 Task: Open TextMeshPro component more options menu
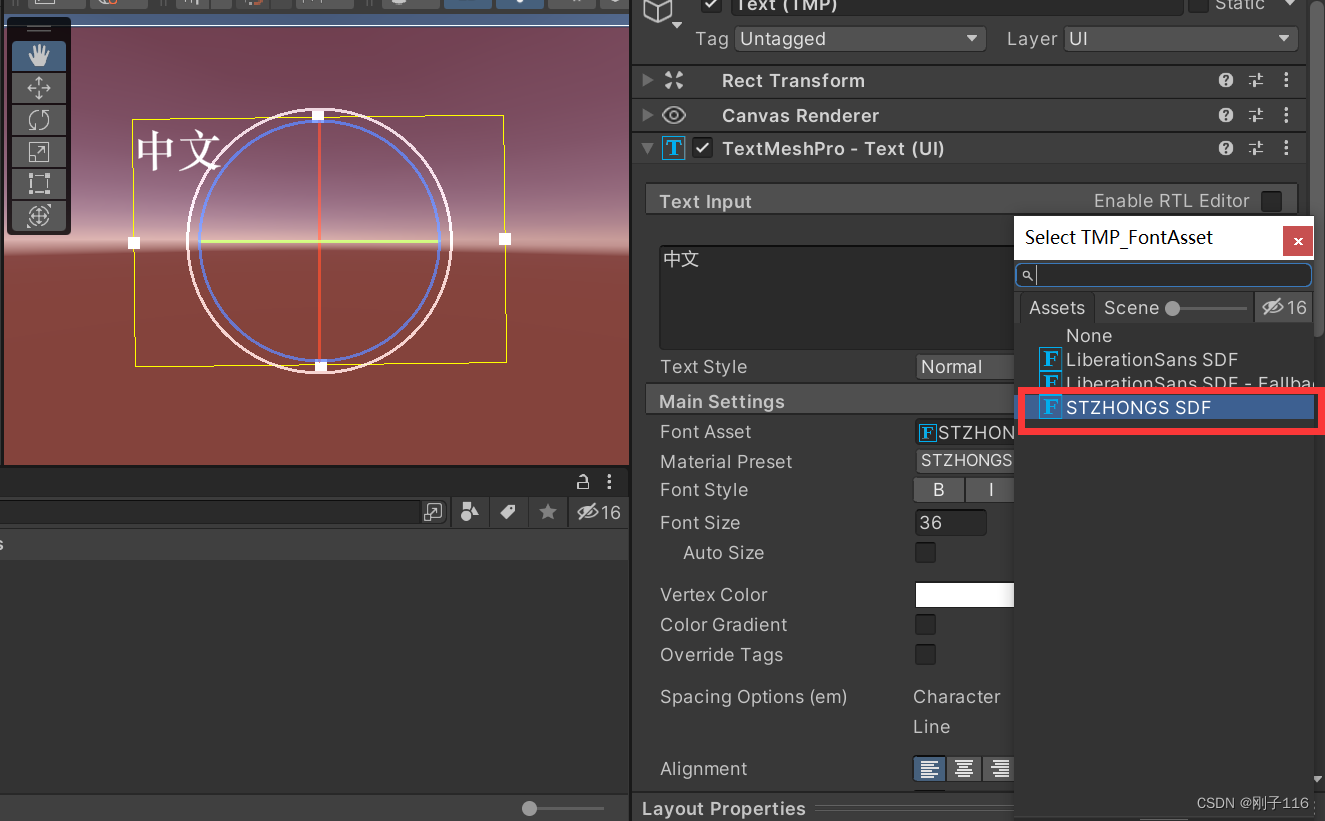click(1287, 149)
